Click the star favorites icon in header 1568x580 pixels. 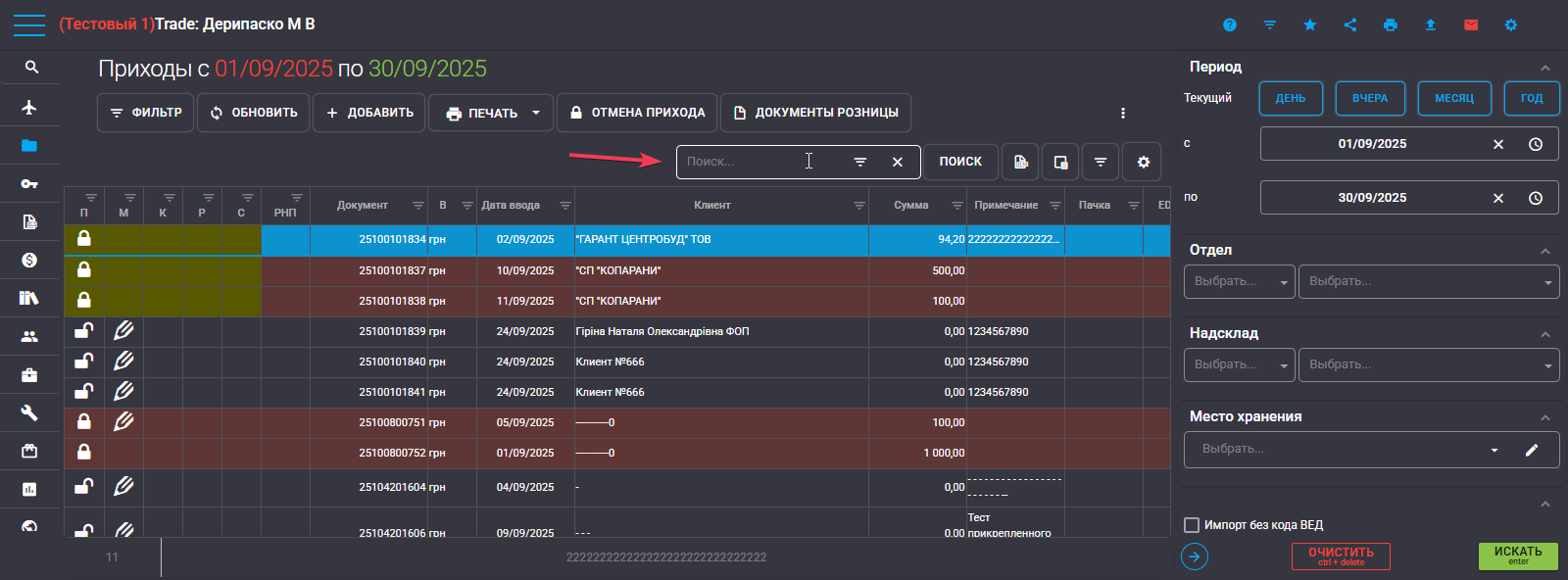(1310, 24)
